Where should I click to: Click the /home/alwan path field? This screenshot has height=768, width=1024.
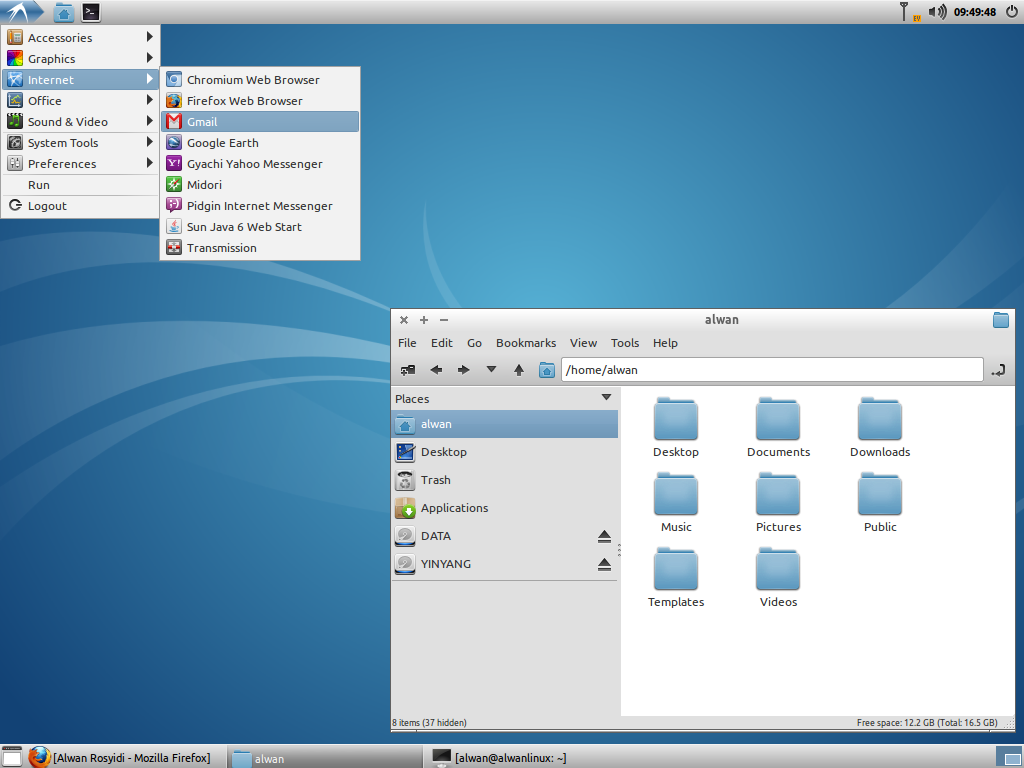click(772, 370)
